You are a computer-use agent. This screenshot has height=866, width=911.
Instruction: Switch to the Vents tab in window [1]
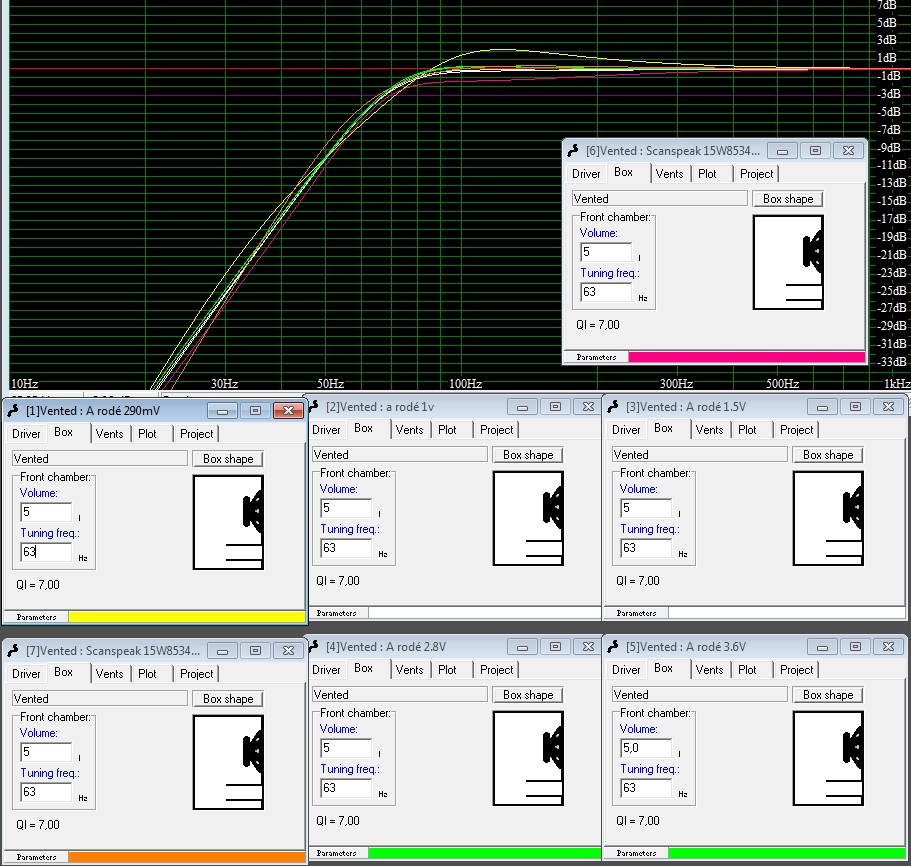110,434
